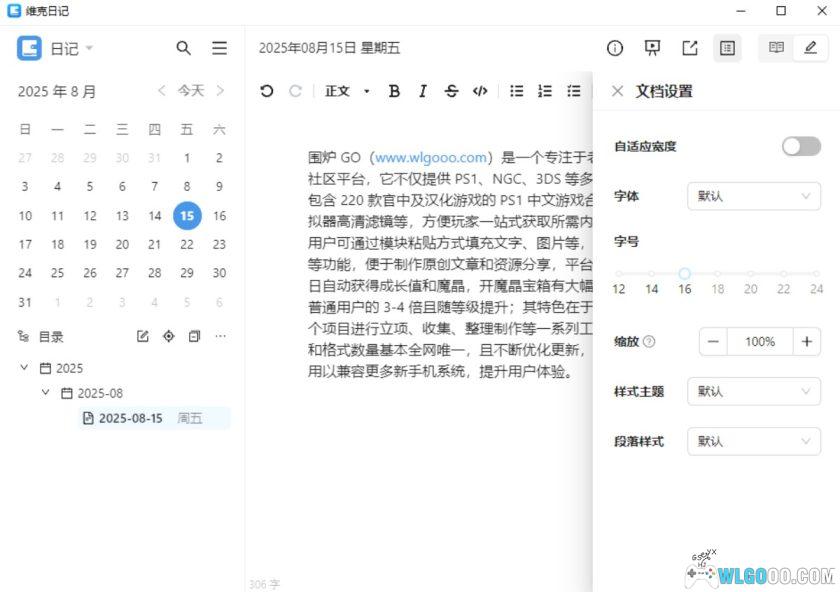Start presentation mode icon
Screen dimensions: 840x592
point(652,47)
